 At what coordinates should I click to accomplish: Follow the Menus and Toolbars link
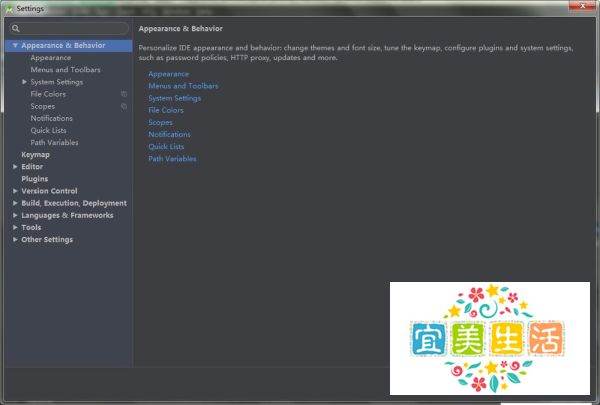(x=183, y=86)
